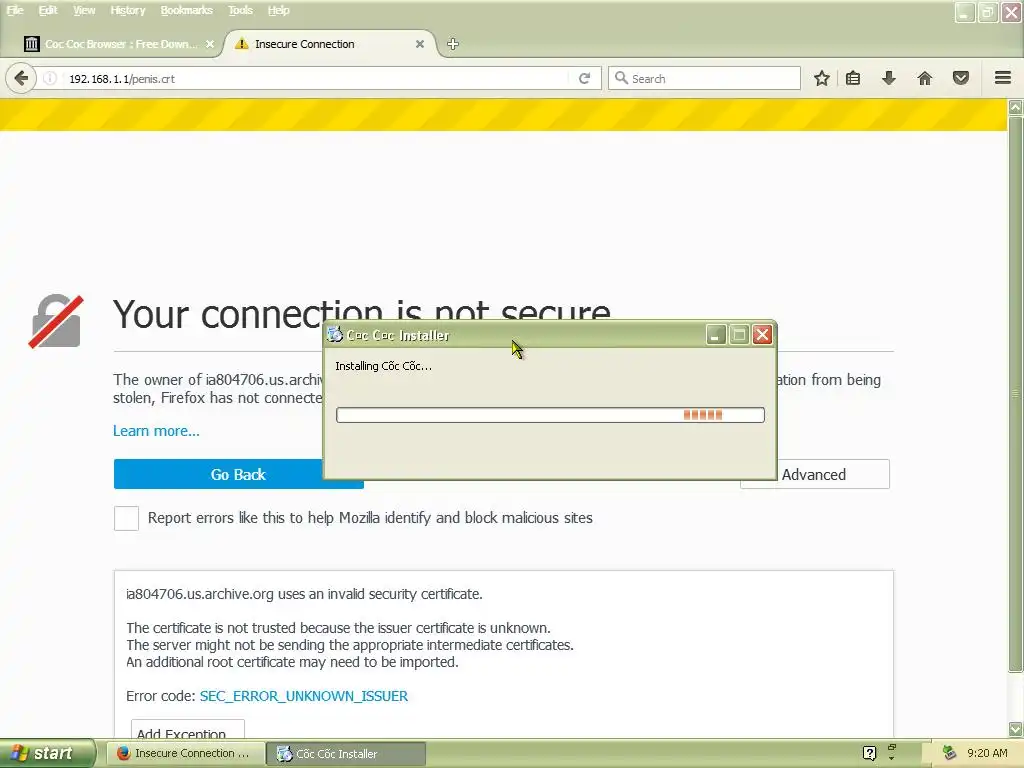The width and height of the screenshot is (1024, 768).
Task: Switch to Coc Coc Browser Free Download tab
Action: click(x=120, y=44)
